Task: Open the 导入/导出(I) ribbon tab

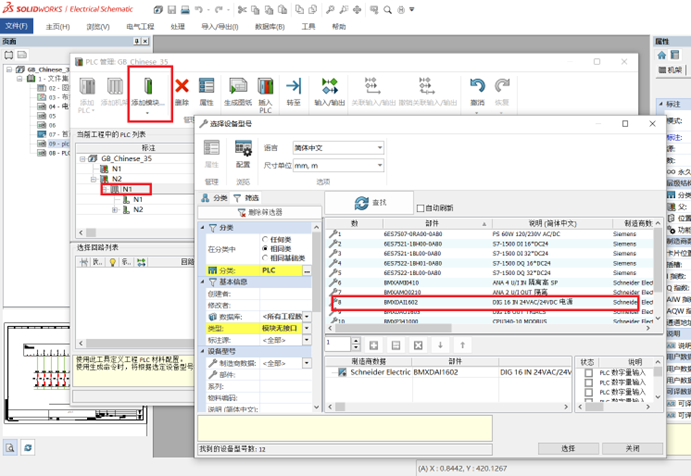Action: pos(220,27)
